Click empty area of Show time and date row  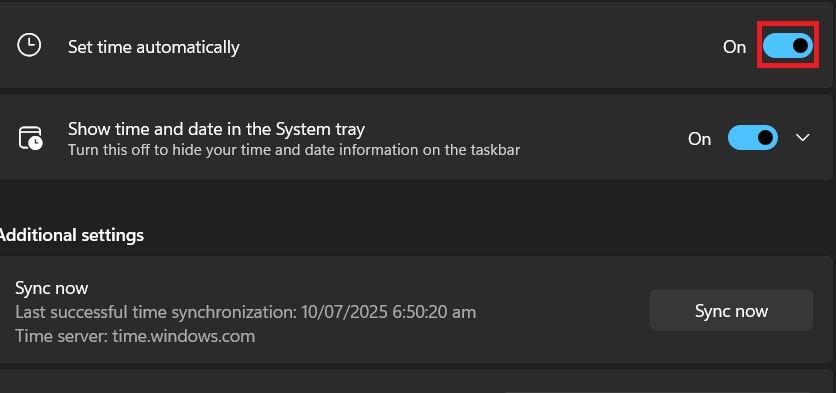602,138
